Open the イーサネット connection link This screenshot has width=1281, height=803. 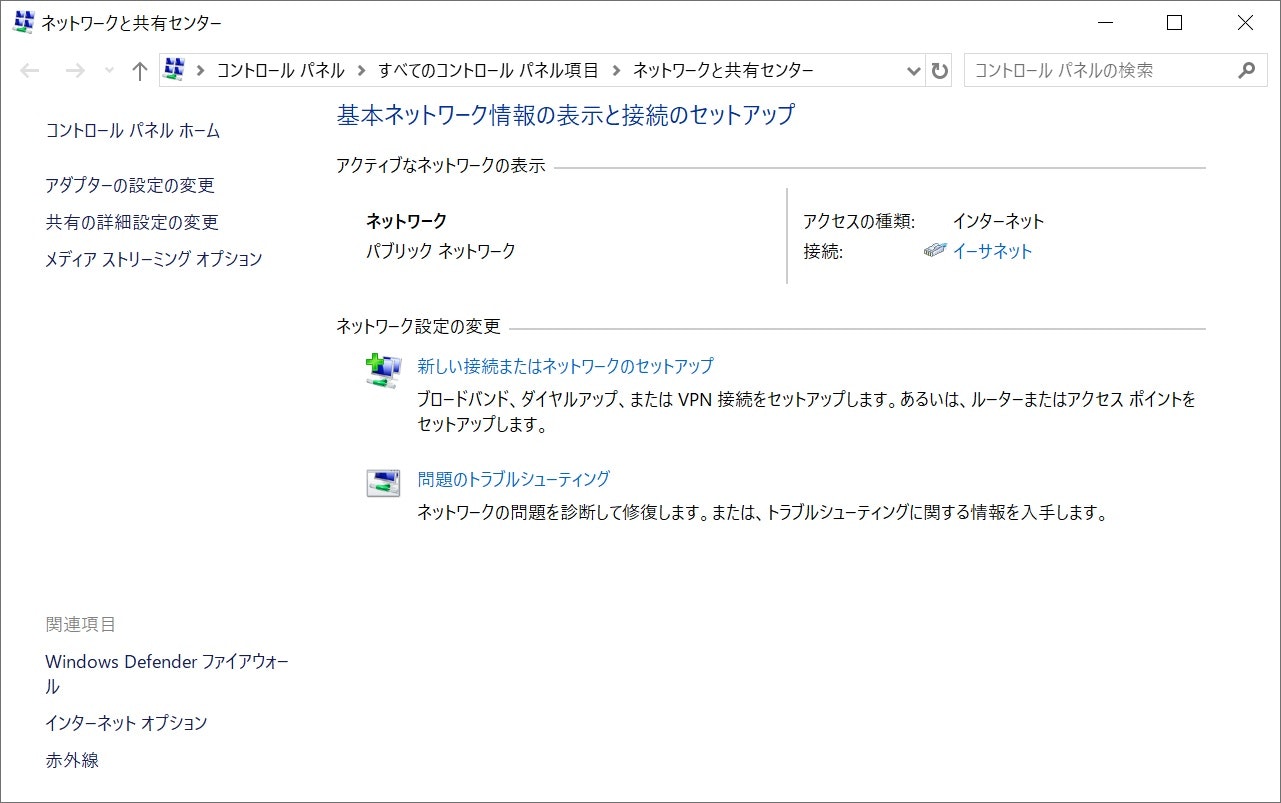(992, 252)
